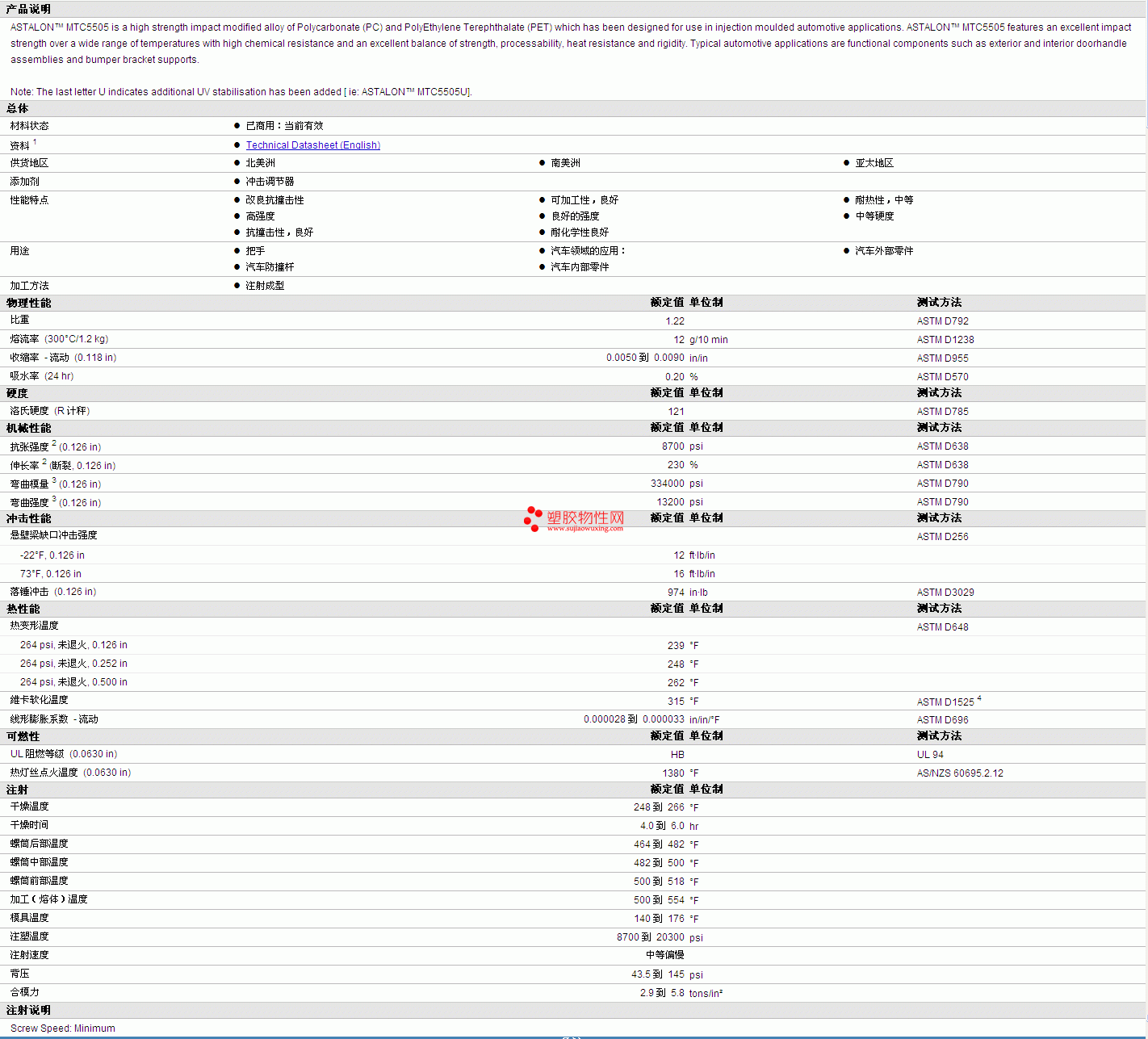
Task: Select the flexural strength value "13200"
Action: tap(670, 502)
